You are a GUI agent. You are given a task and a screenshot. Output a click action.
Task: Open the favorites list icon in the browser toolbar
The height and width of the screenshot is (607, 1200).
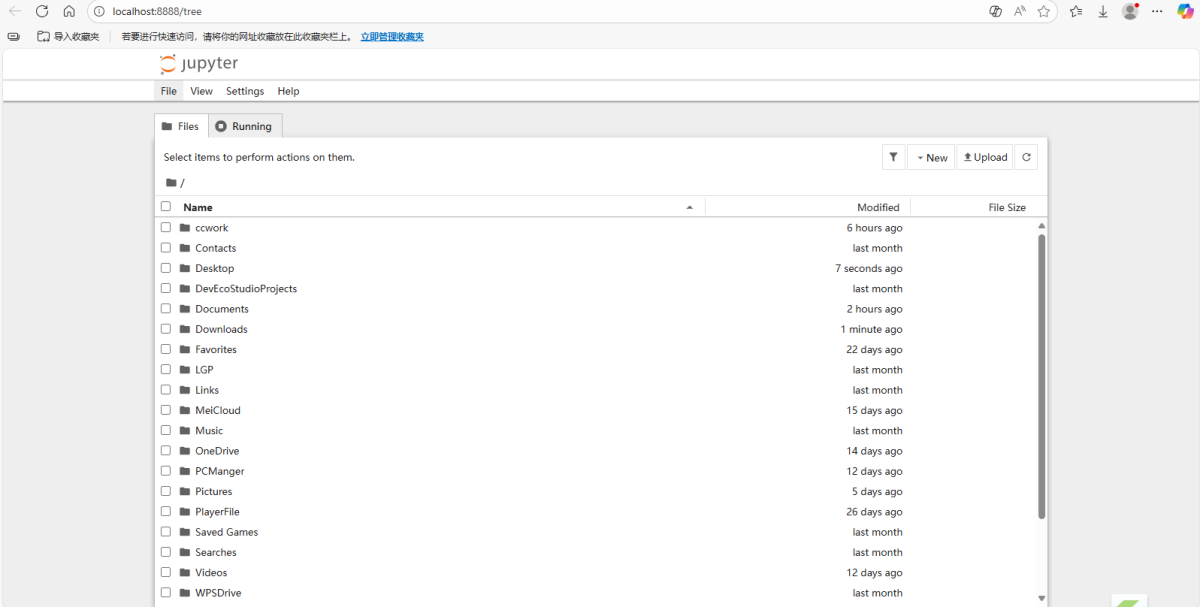pos(1076,11)
